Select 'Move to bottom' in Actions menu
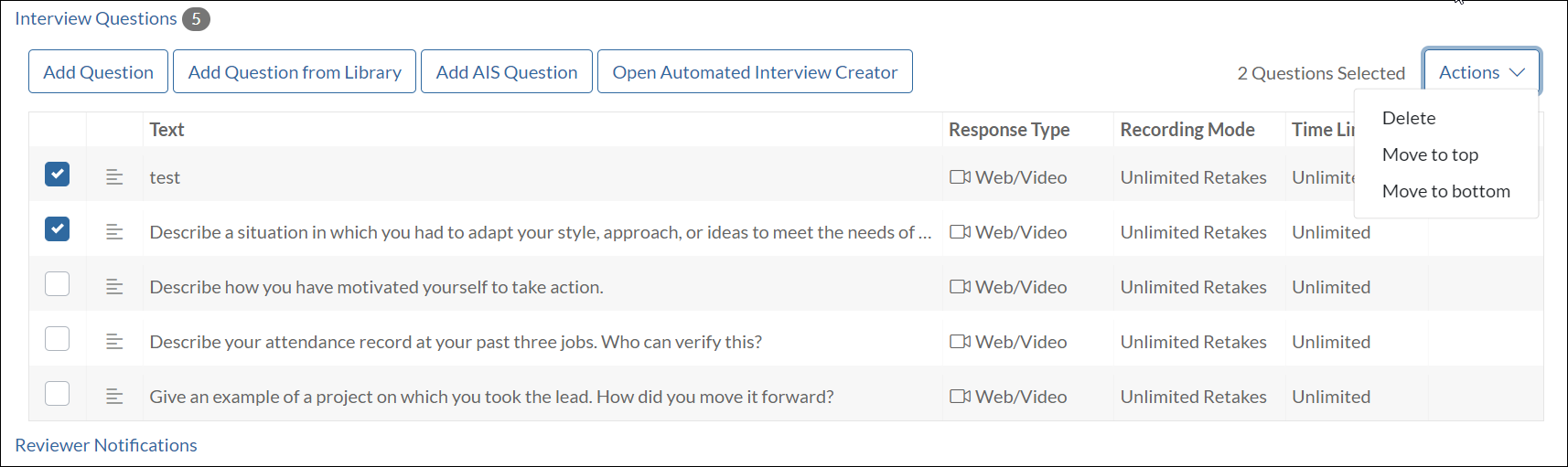1568x467 pixels. (1445, 191)
